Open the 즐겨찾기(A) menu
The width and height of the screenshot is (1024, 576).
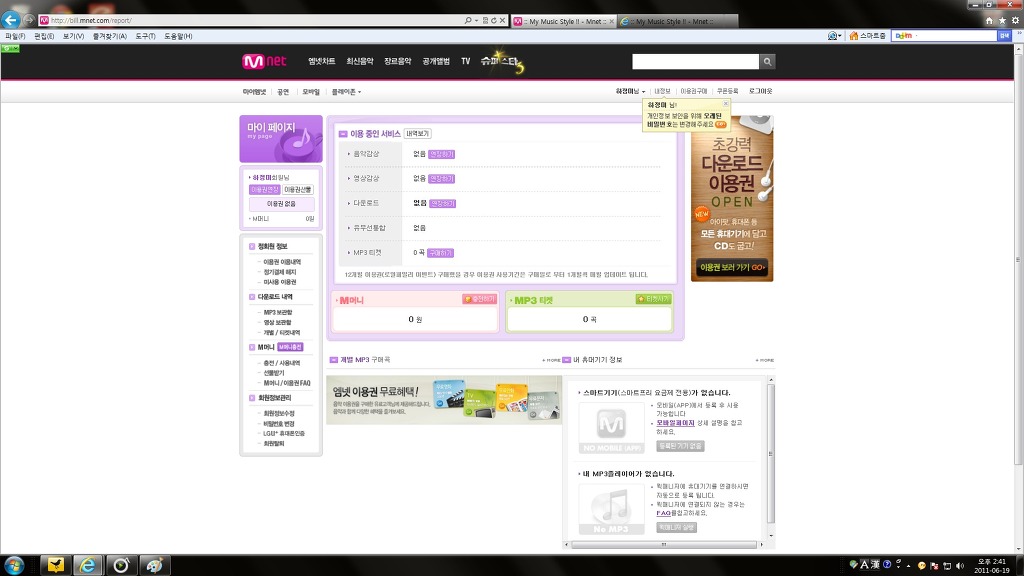click(x=109, y=36)
